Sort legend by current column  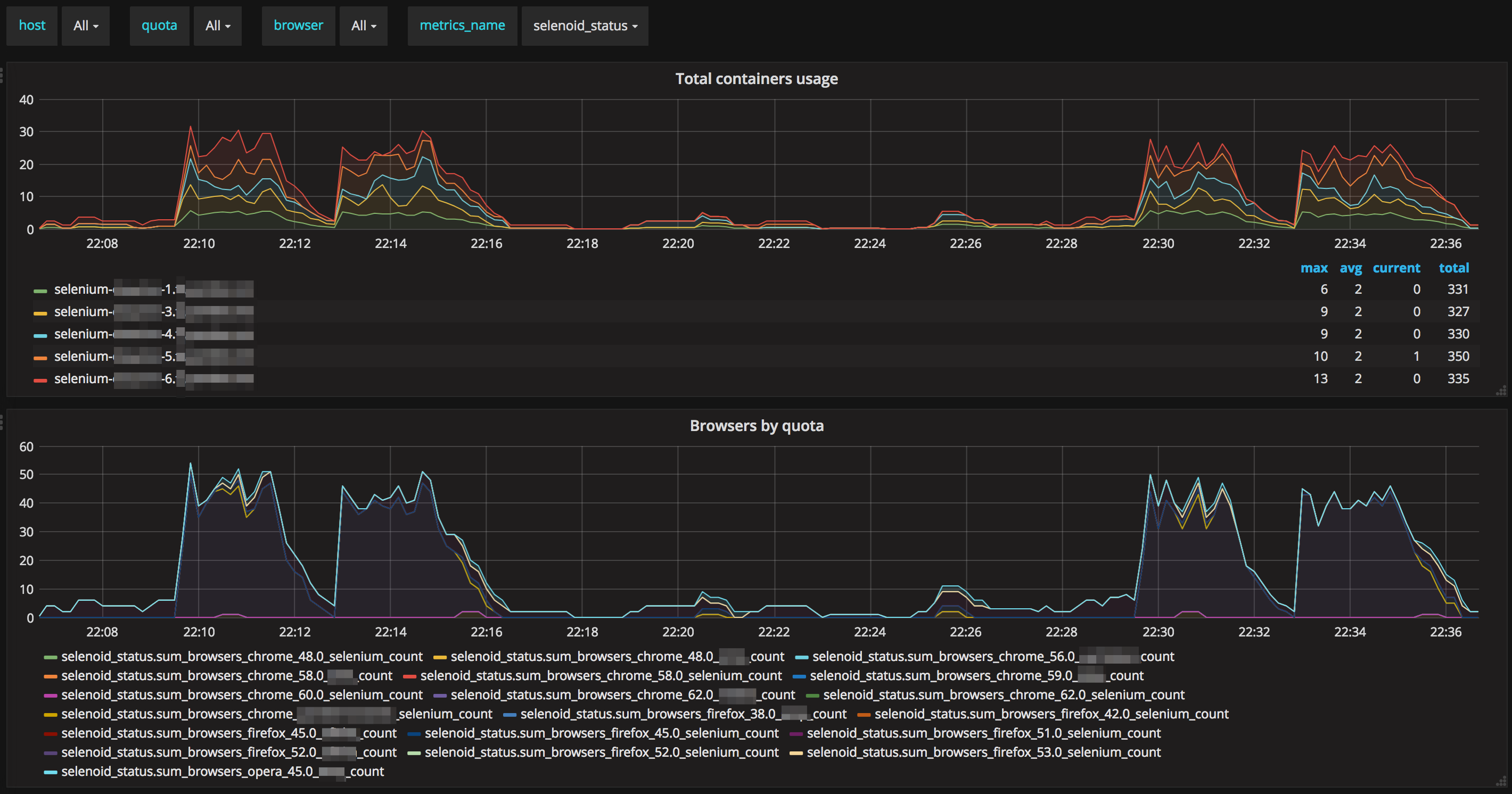pyautogui.click(x=1396, y=268)
